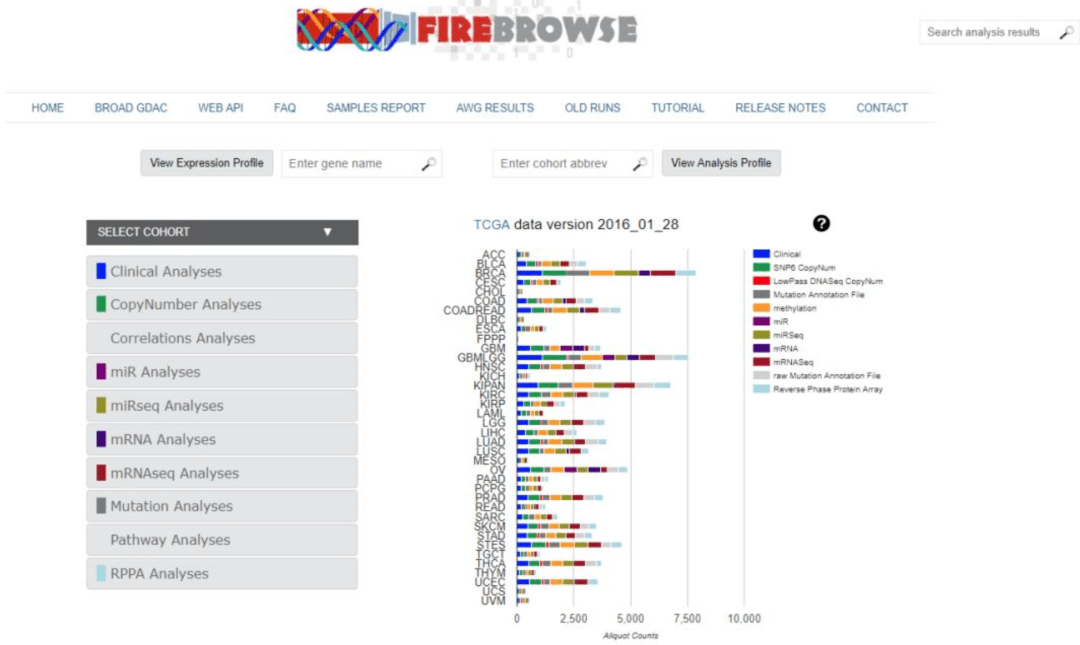Screen dimensions: 1080x645
Task: Click the COADREAD cohort label
Action: [474, 311]
